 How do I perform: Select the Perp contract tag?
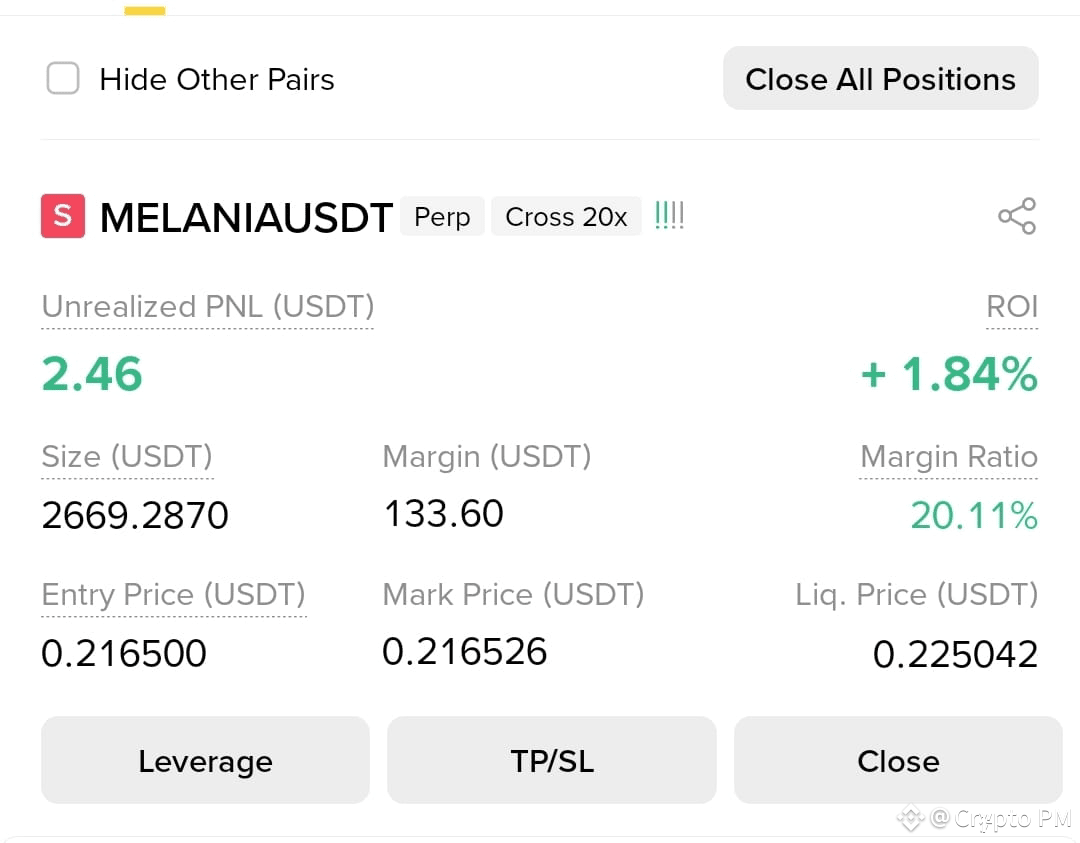point(442,216)
